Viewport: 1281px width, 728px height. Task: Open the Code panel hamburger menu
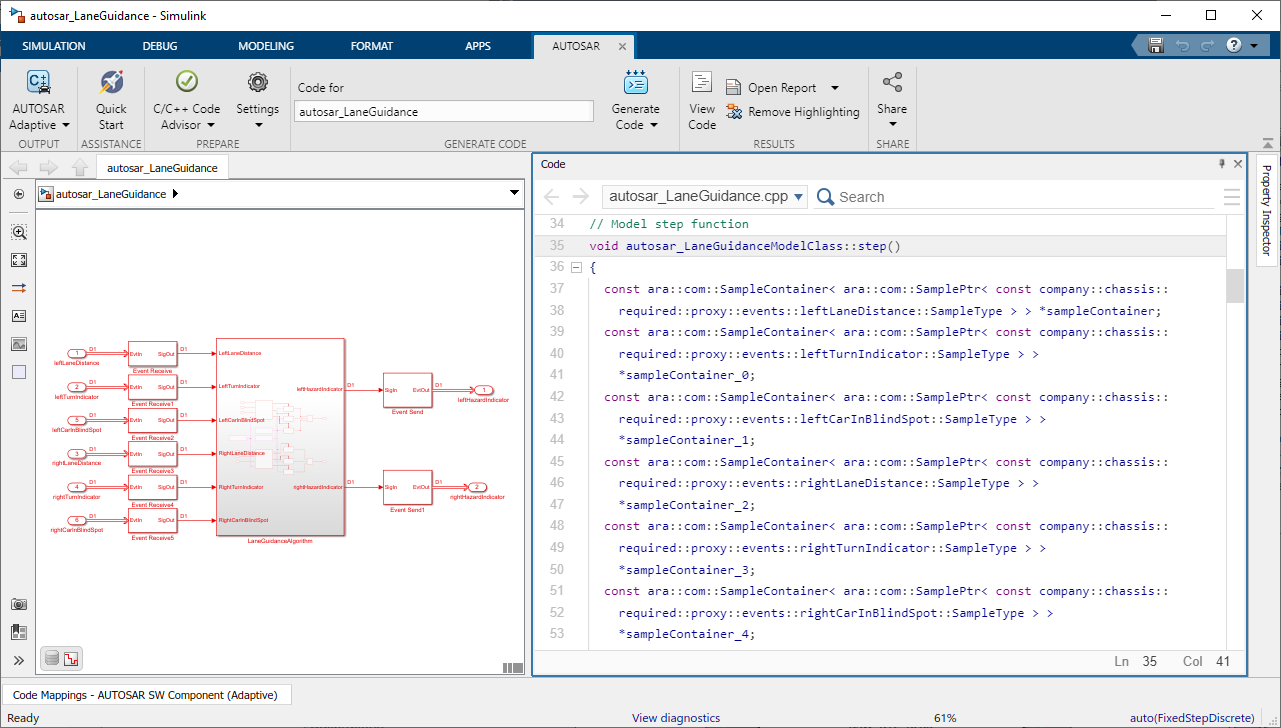click(1232, 197)
